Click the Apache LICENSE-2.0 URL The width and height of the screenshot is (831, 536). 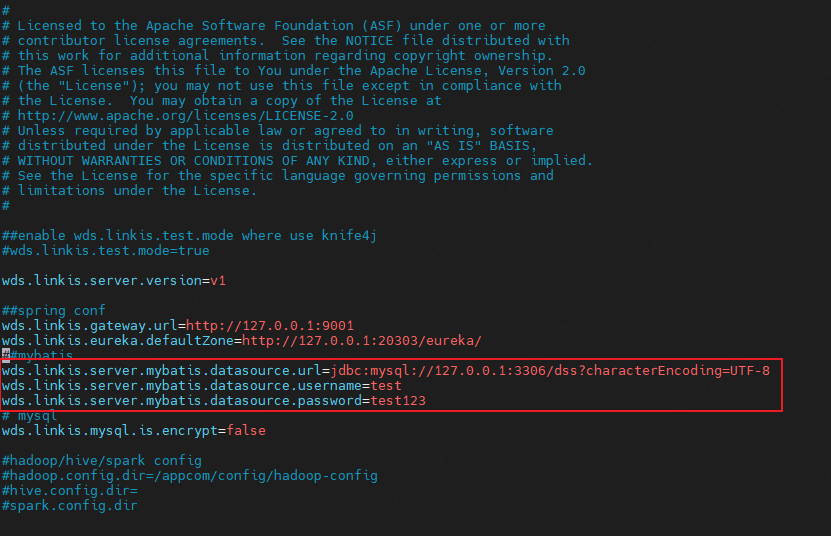(x=145, y=116)
